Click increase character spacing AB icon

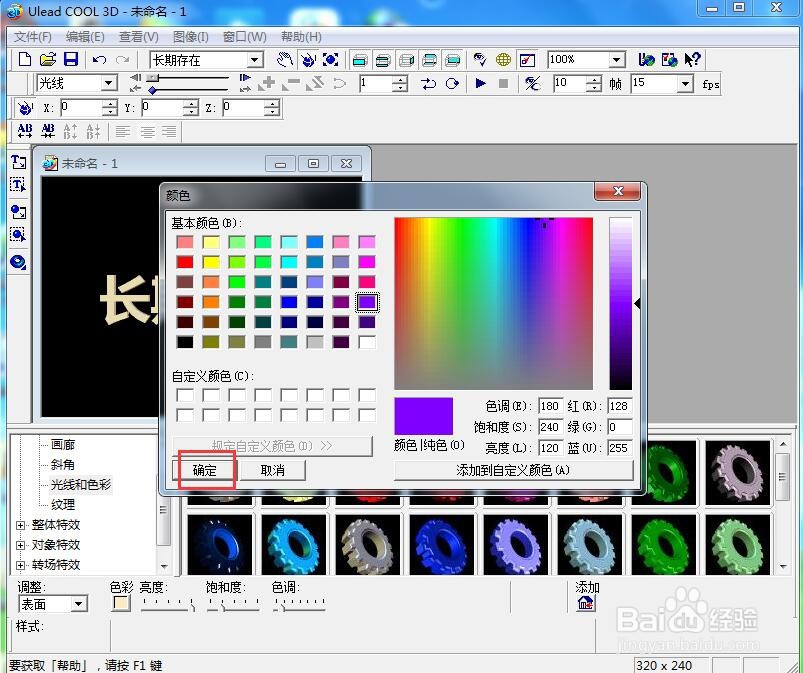point(25,131)
